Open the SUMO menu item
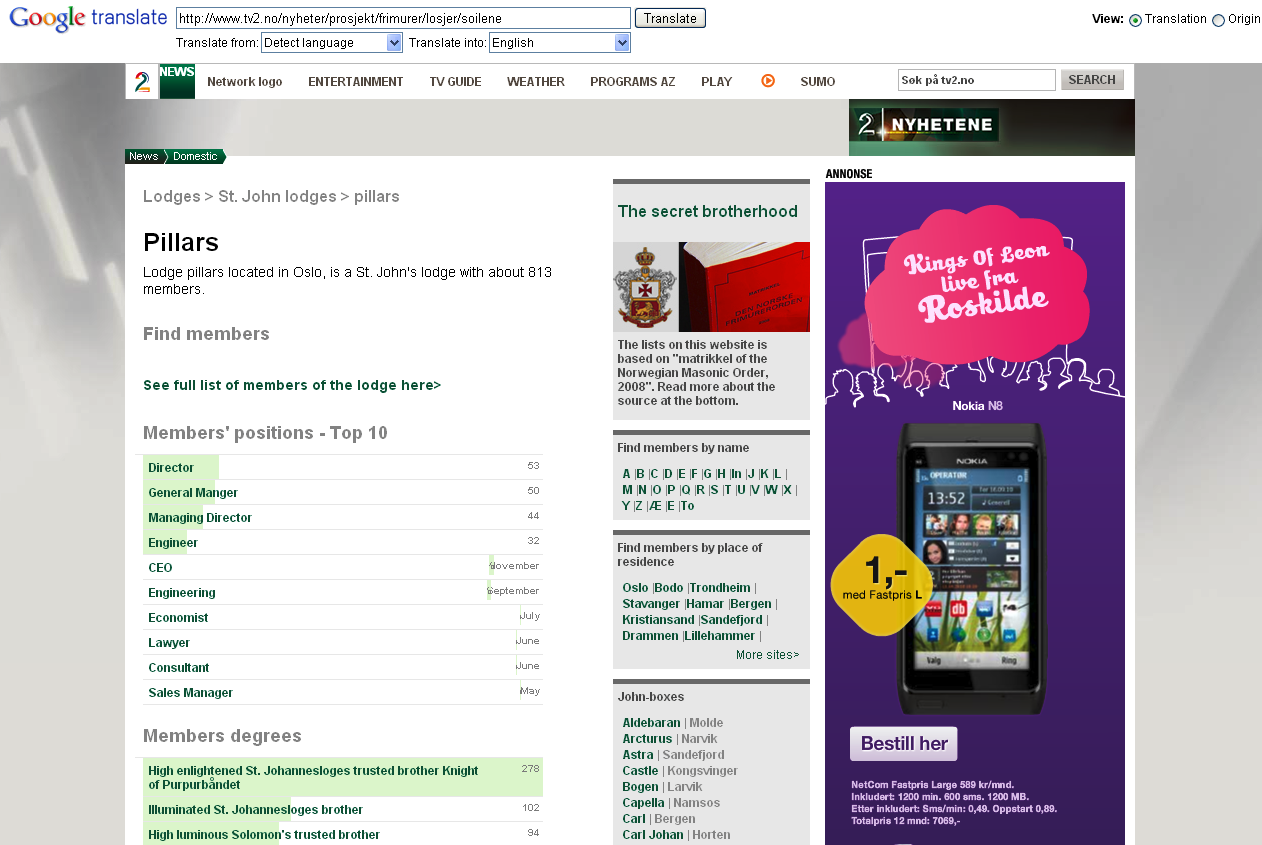The height and width of the screenshot is (845, 1262). pyautogui.click(x=818, y=82)
